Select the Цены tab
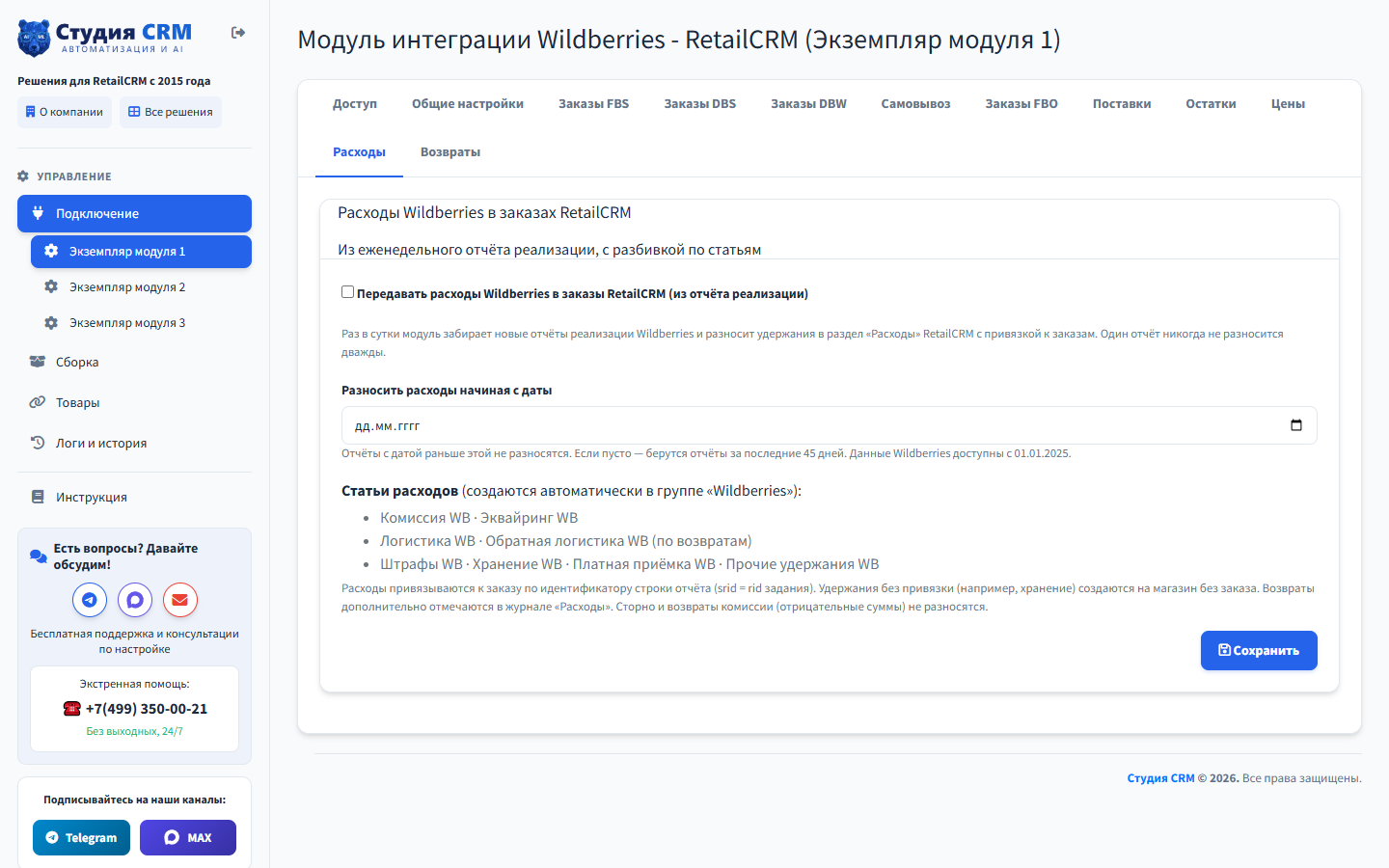 tap(1288, 104)
